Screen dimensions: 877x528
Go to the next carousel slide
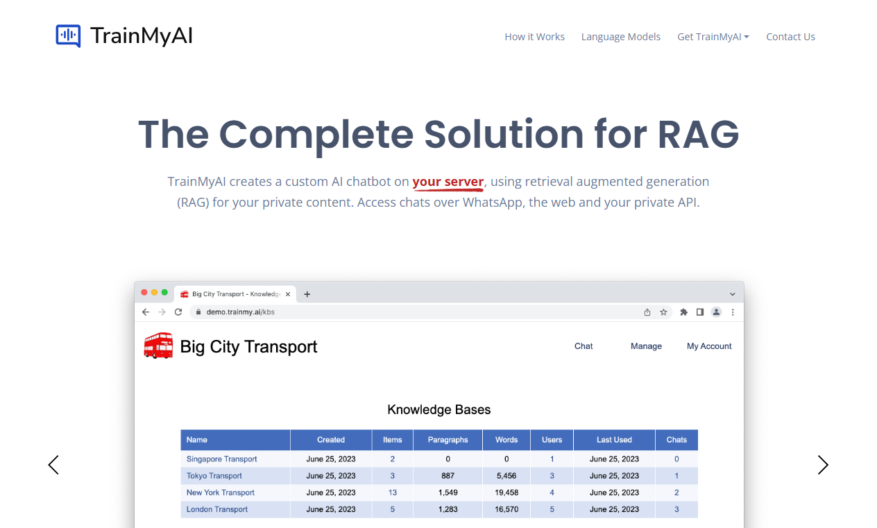pos(823,465)
